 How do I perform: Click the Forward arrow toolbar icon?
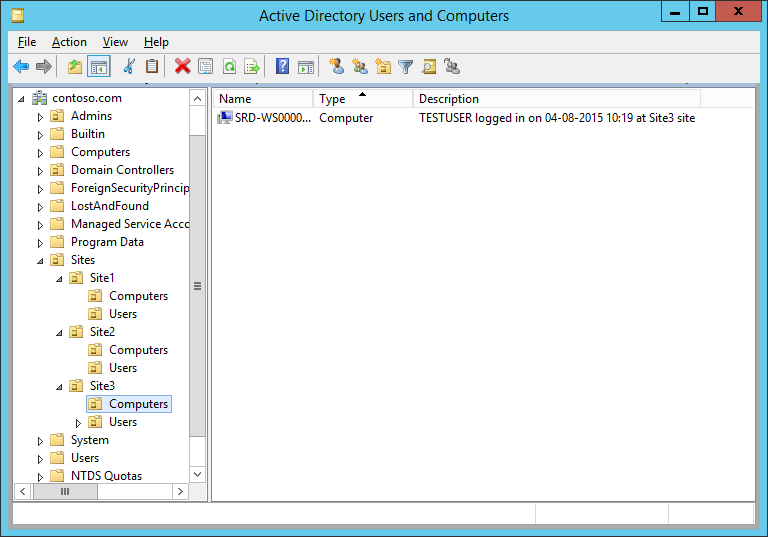44,66
